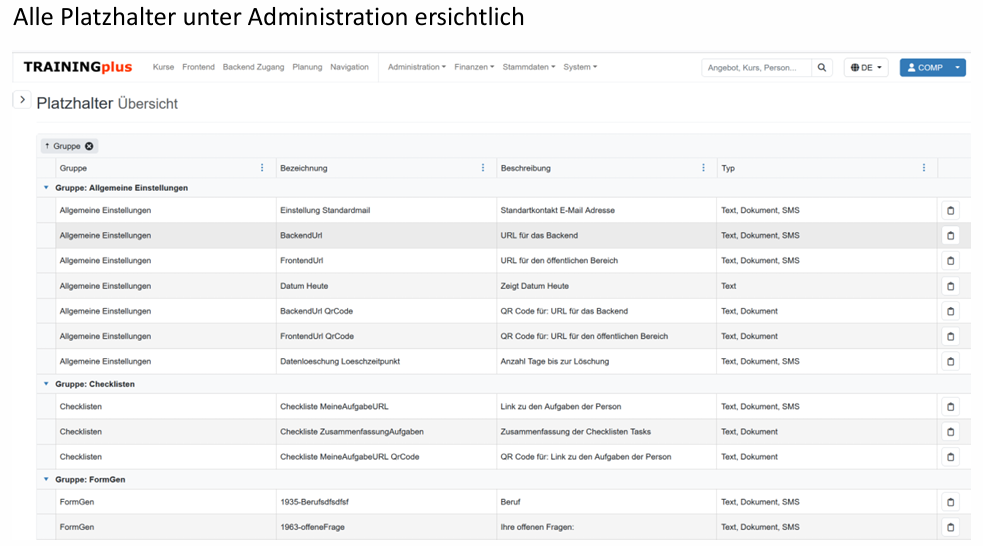Viewport: 983px width, 546px height.
Task: Click the COMP user button
Action: click(924, 68)
